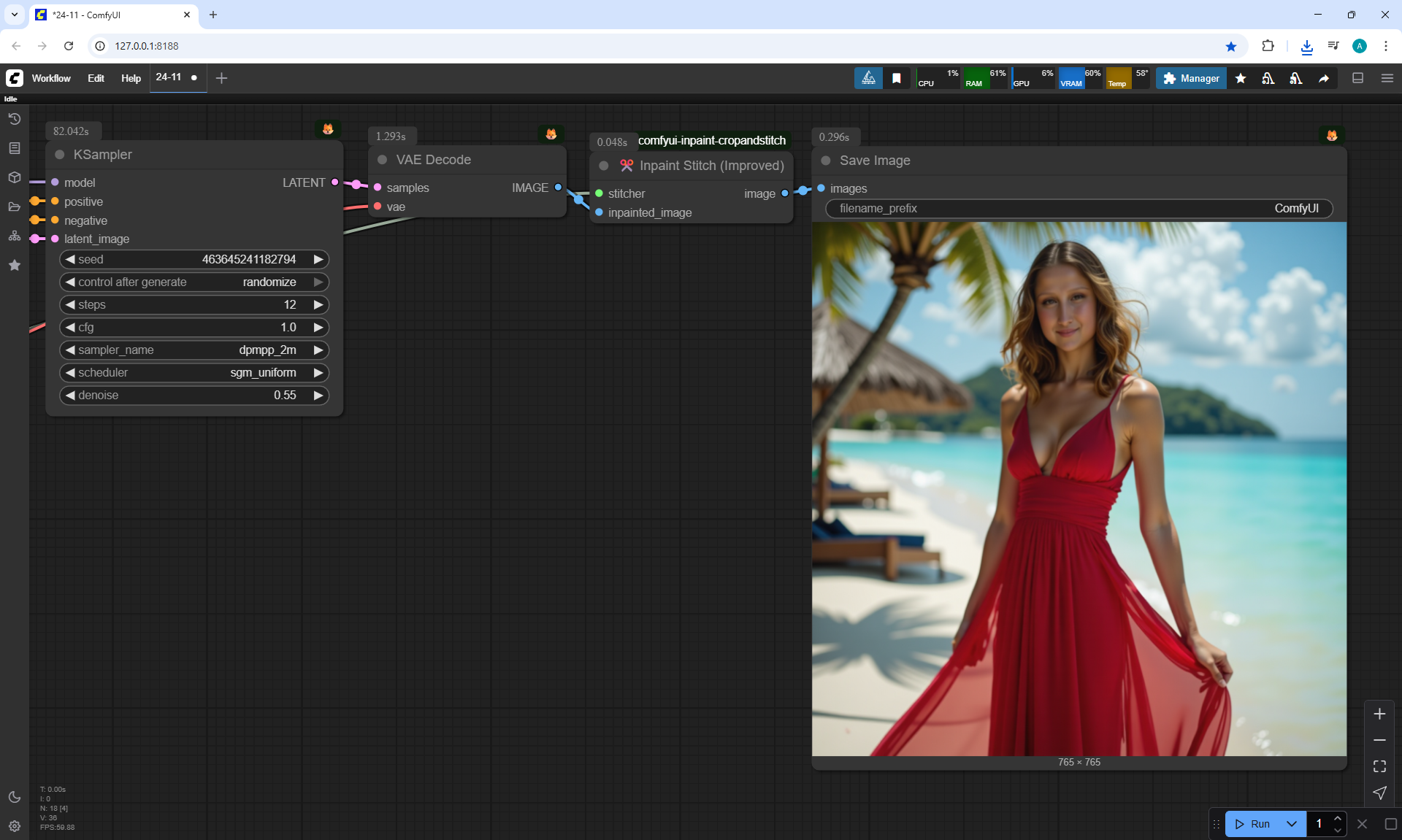This screenshot has height=840, width=1402.
Task: Expand the Run button options chevron
Action: coord(1291,824)
